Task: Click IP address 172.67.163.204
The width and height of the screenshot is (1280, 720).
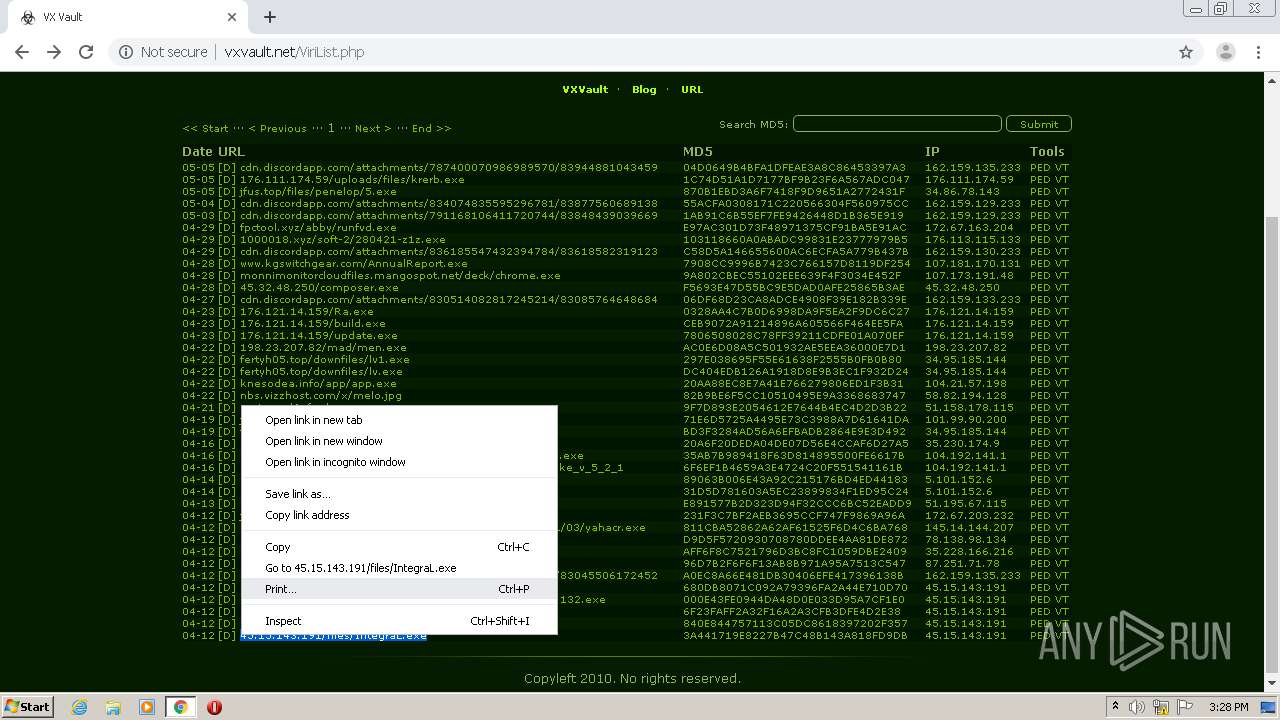Action: click(x=969, y=227)
